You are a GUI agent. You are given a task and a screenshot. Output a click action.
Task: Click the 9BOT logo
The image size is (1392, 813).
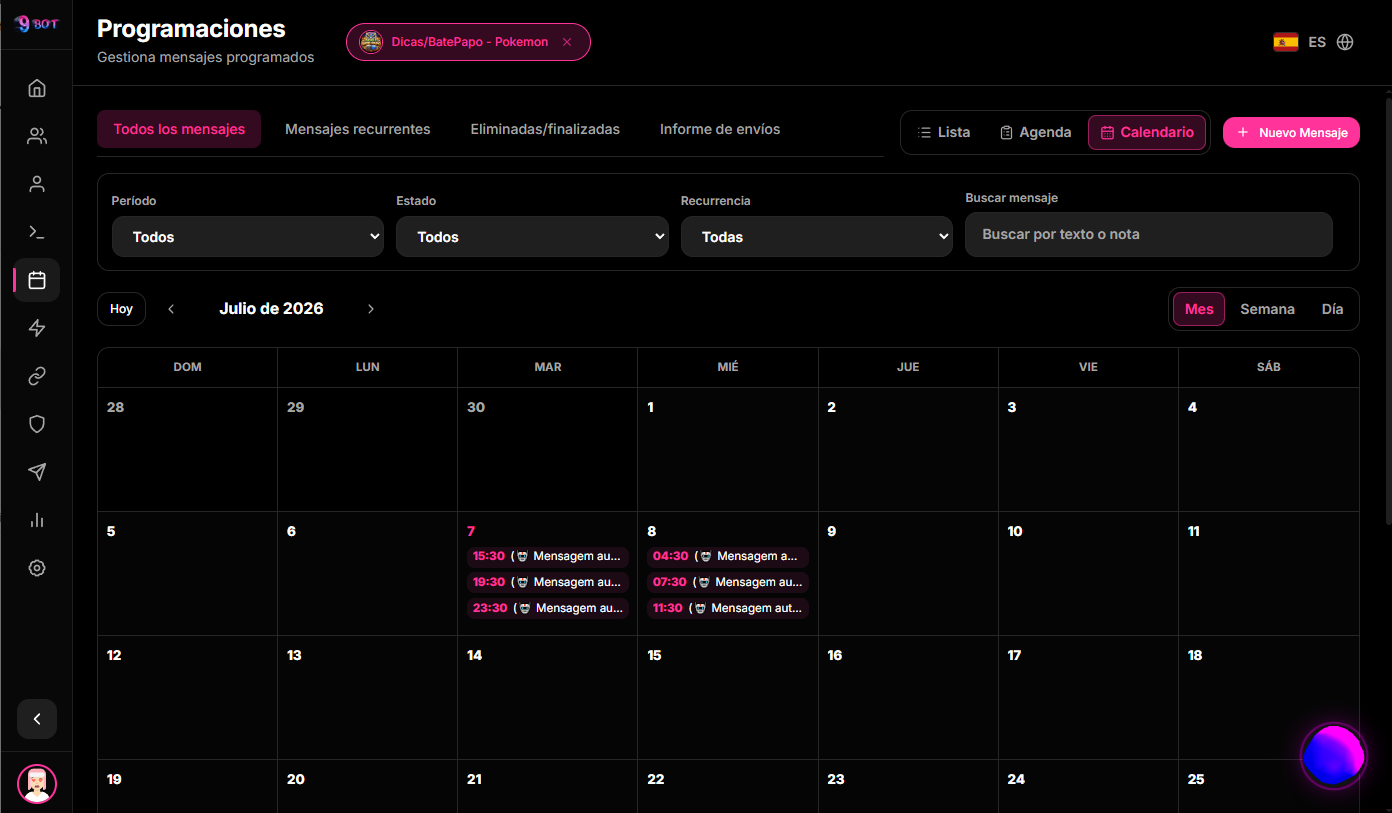pos(37,24)
